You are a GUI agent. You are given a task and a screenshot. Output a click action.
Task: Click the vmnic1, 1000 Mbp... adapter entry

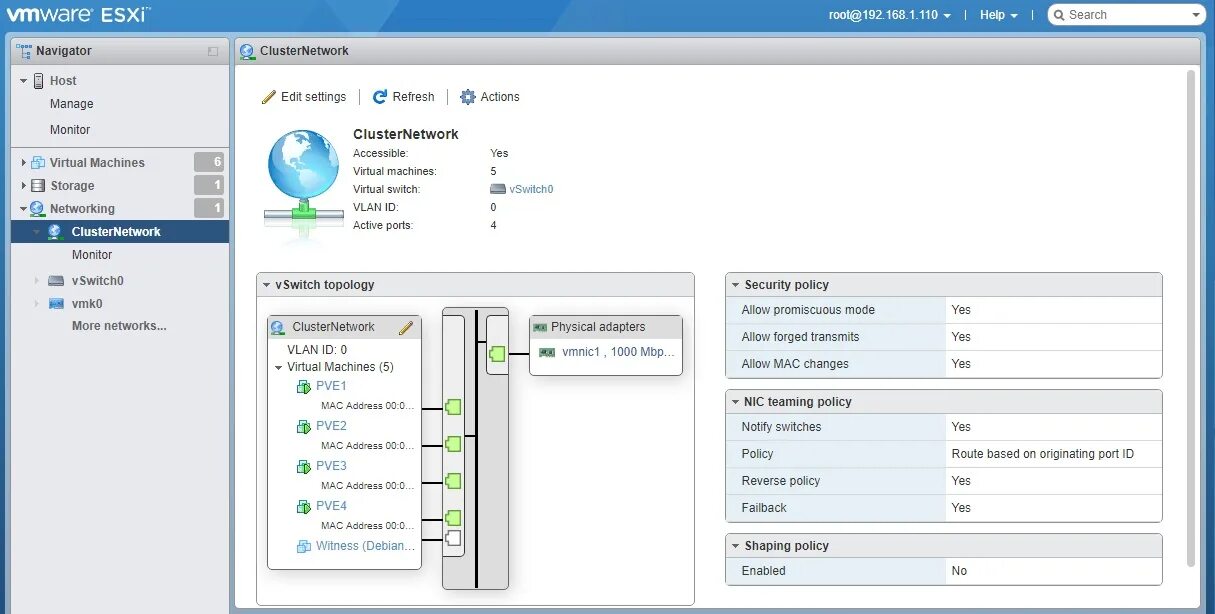pos(618,352)
